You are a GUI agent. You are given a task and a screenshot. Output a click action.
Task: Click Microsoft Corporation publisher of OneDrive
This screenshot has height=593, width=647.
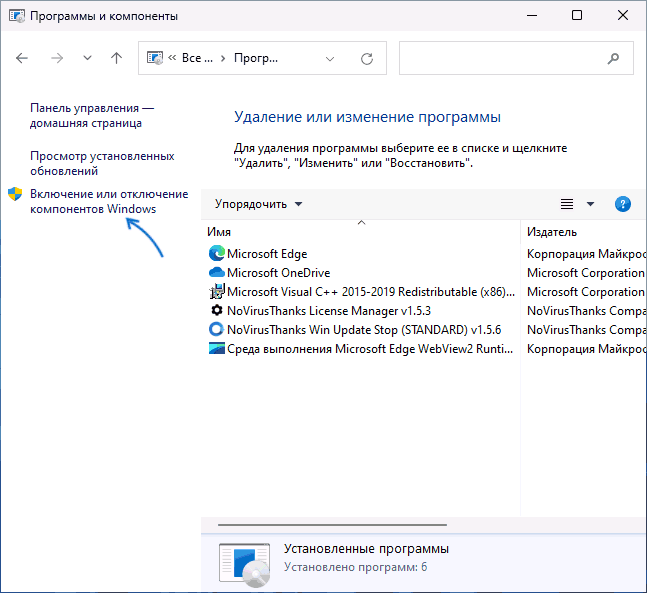click(x=586, y=273)
